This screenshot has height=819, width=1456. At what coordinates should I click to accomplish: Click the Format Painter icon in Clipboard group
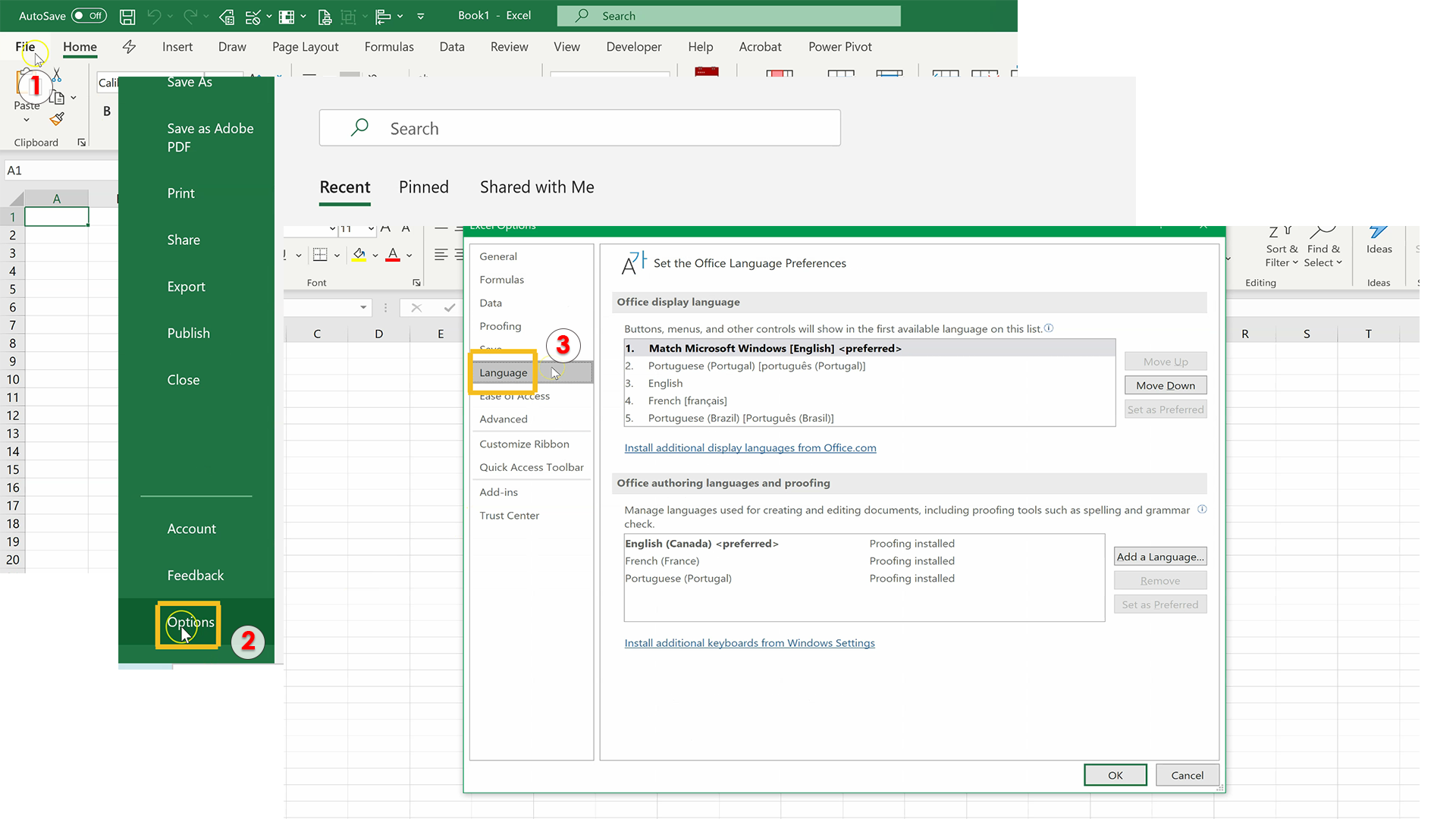(x=57, y=119)
